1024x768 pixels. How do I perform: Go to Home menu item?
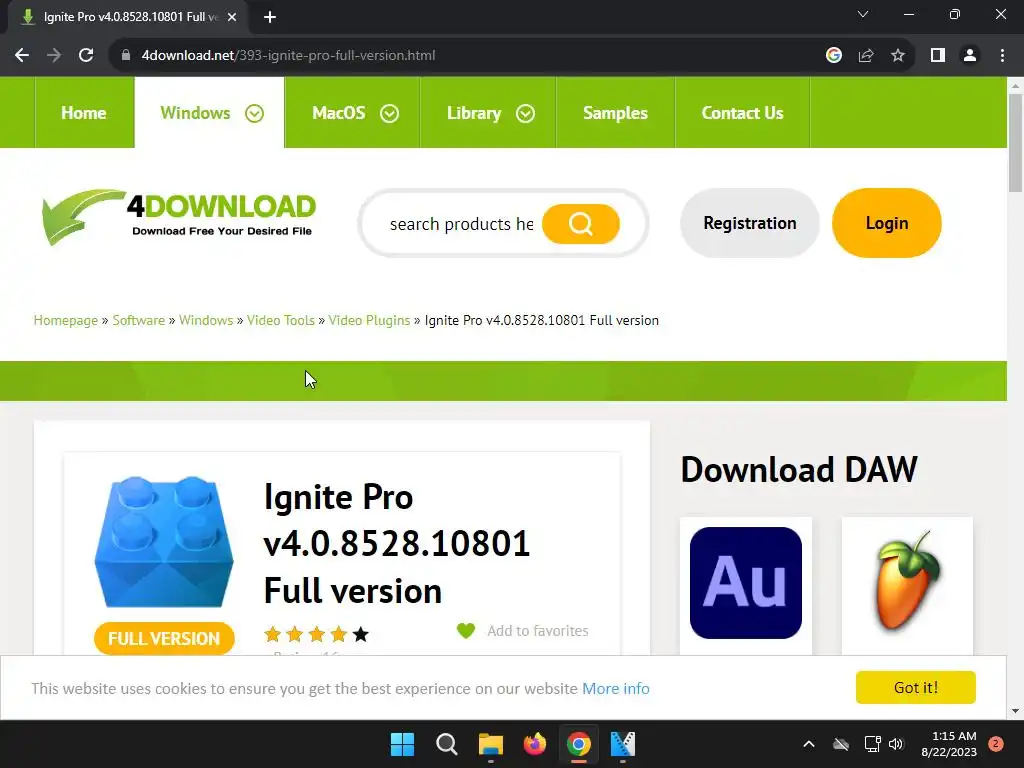tap(84, 113)
